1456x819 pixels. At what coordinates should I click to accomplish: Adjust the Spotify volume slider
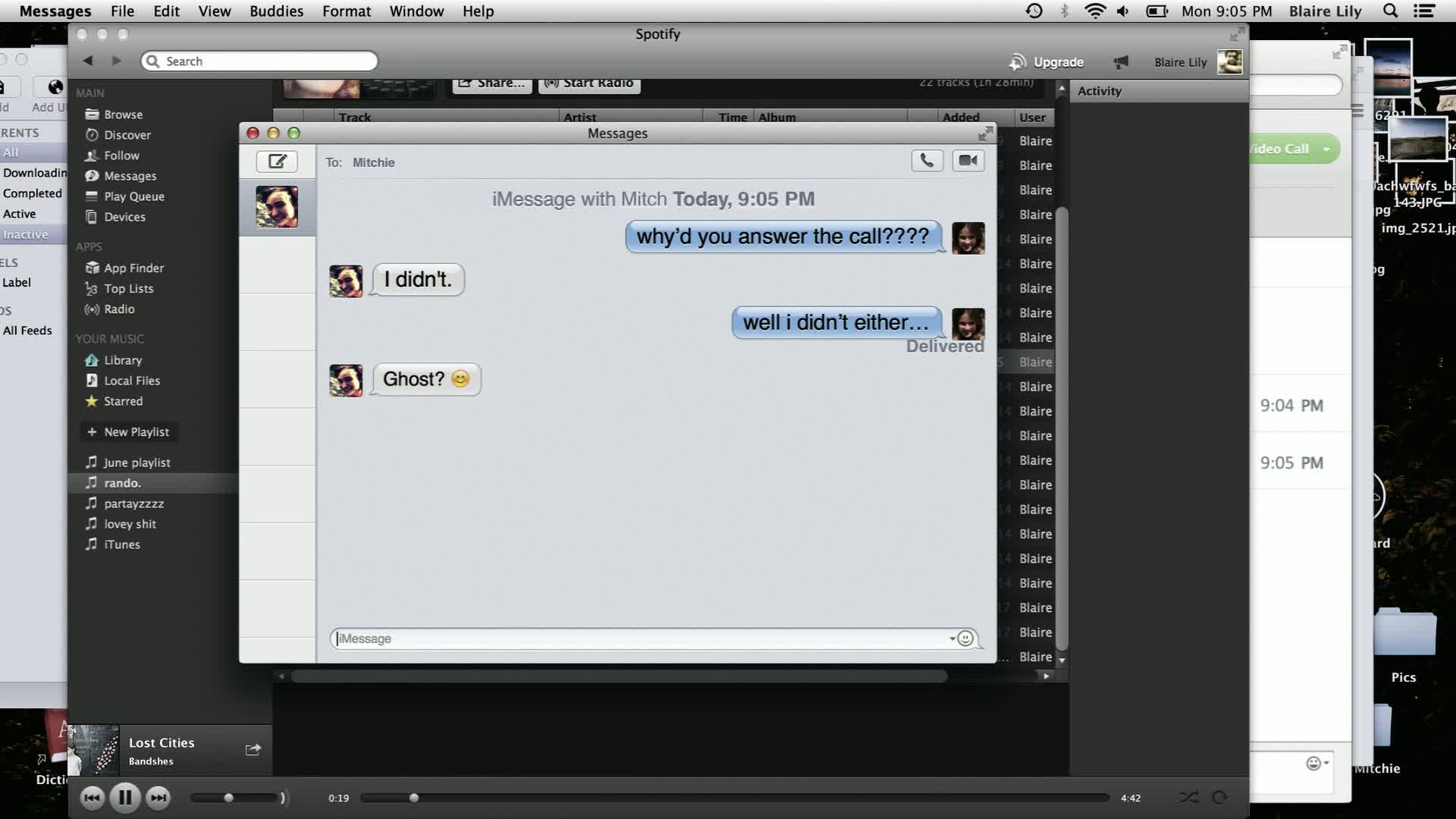point(229,798)
